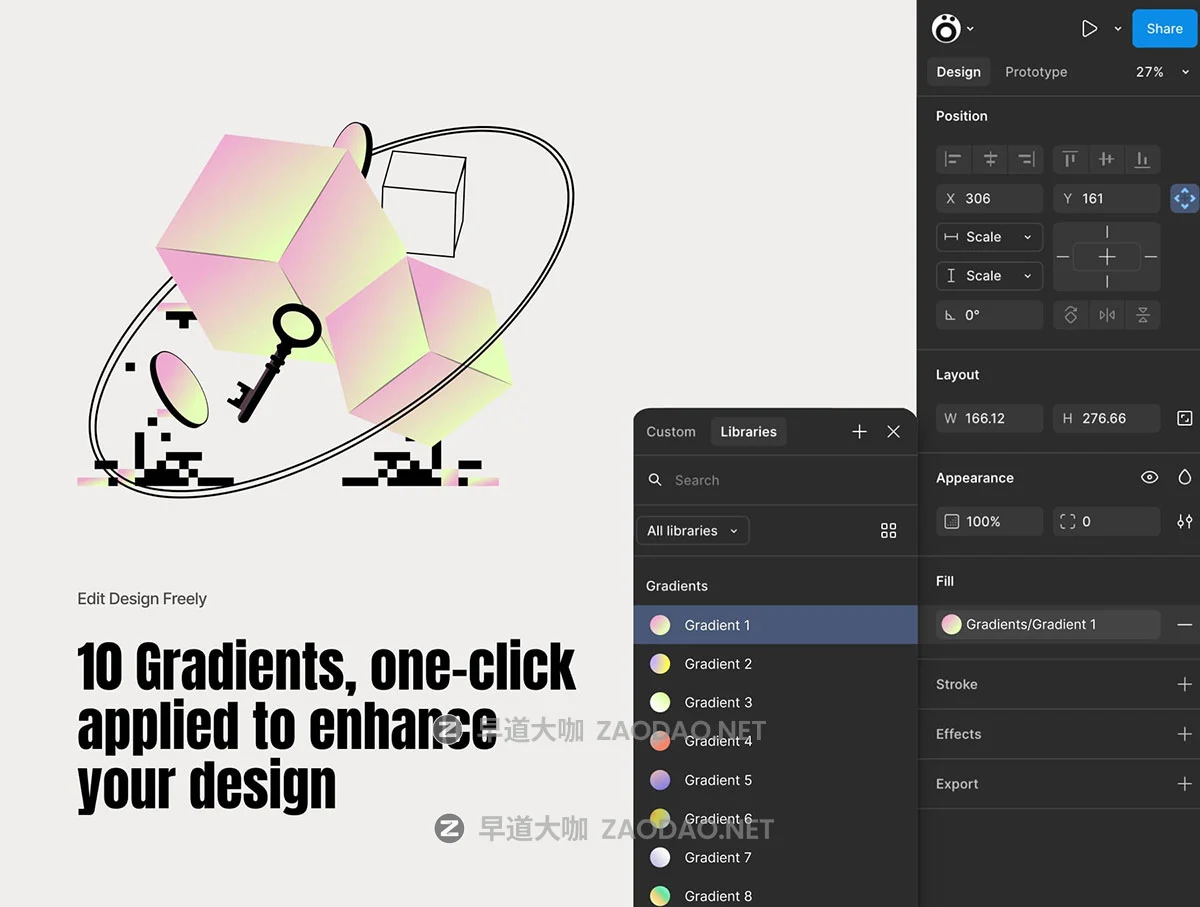
Task: Add a Stroke with the plus button
Action: click(1184, 684)
